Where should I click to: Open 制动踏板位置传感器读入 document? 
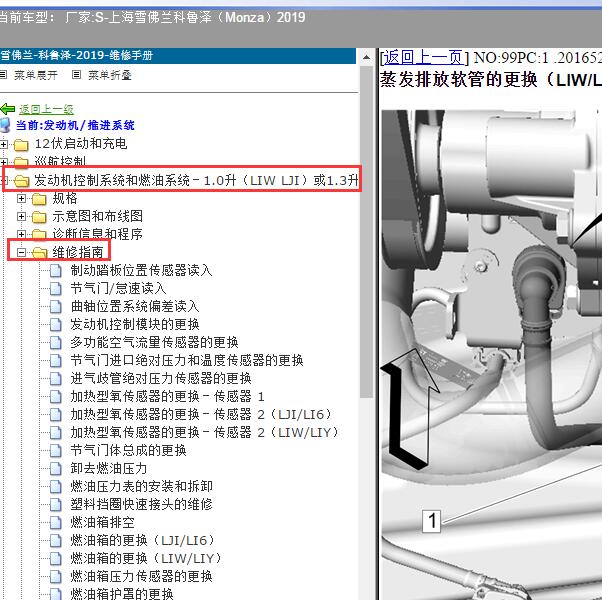tap(141, 270)
